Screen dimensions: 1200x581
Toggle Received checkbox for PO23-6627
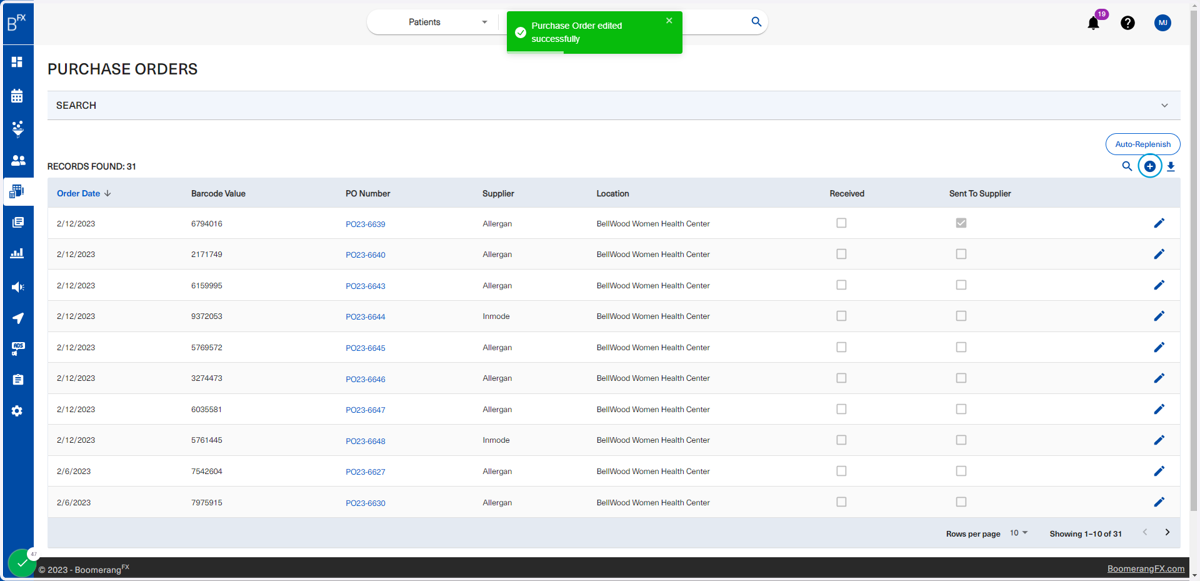point(841,471)
